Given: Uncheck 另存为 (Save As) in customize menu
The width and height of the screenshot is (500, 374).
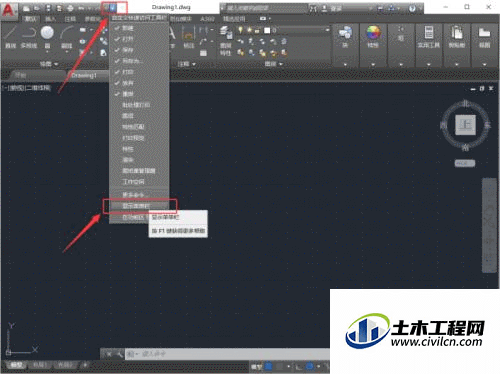Looking at the screenshot, I should [139, 61].
